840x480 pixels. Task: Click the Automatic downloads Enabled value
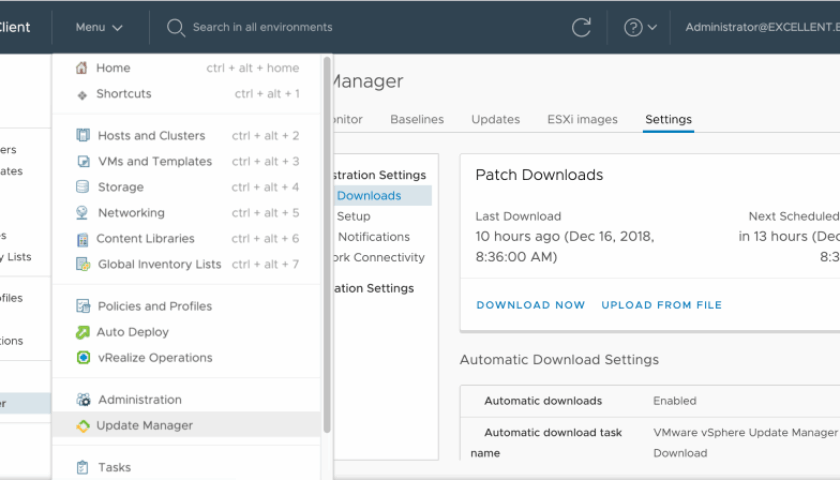674,401
